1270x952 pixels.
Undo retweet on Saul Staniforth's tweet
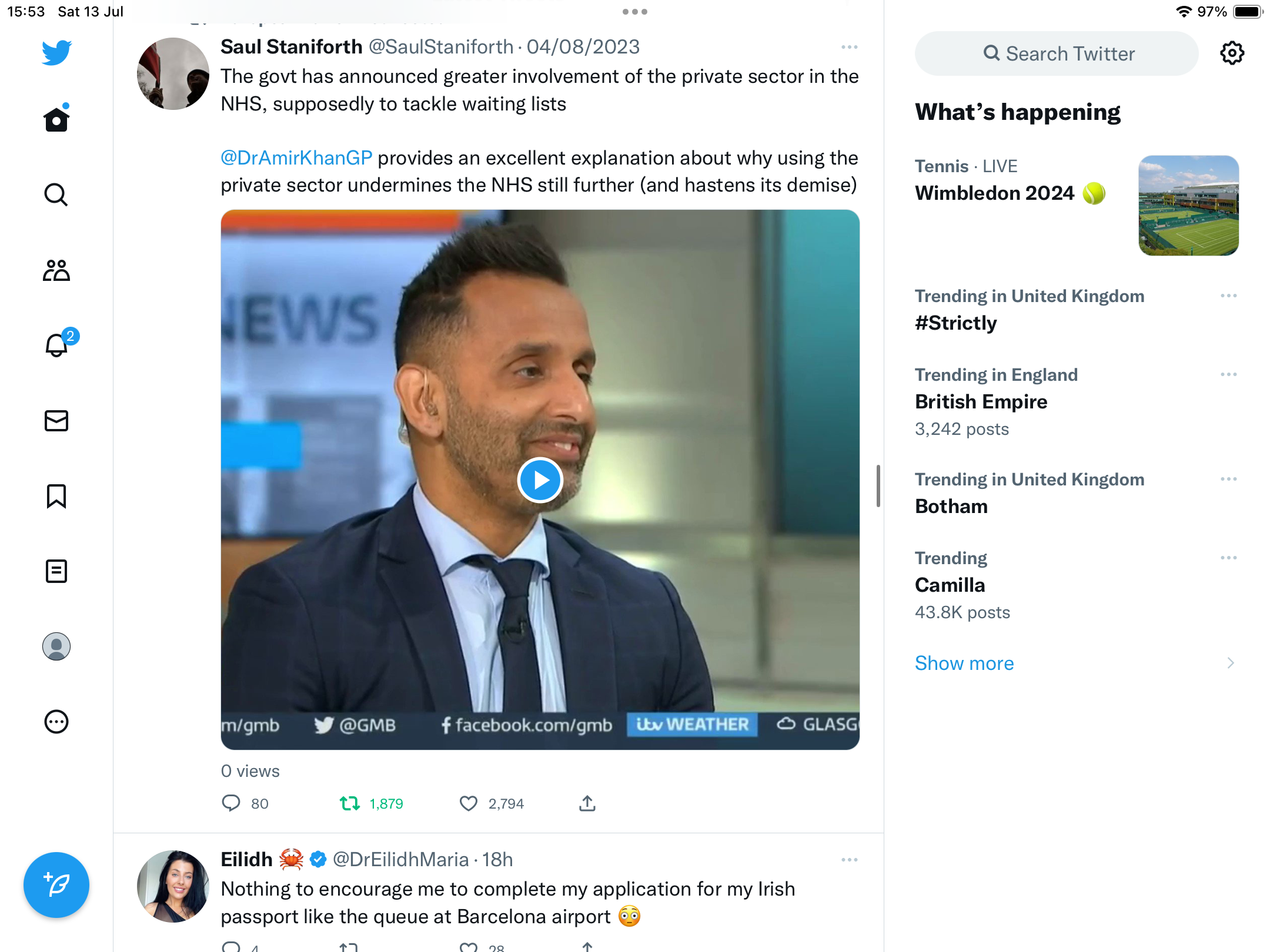tap(350, 803)
